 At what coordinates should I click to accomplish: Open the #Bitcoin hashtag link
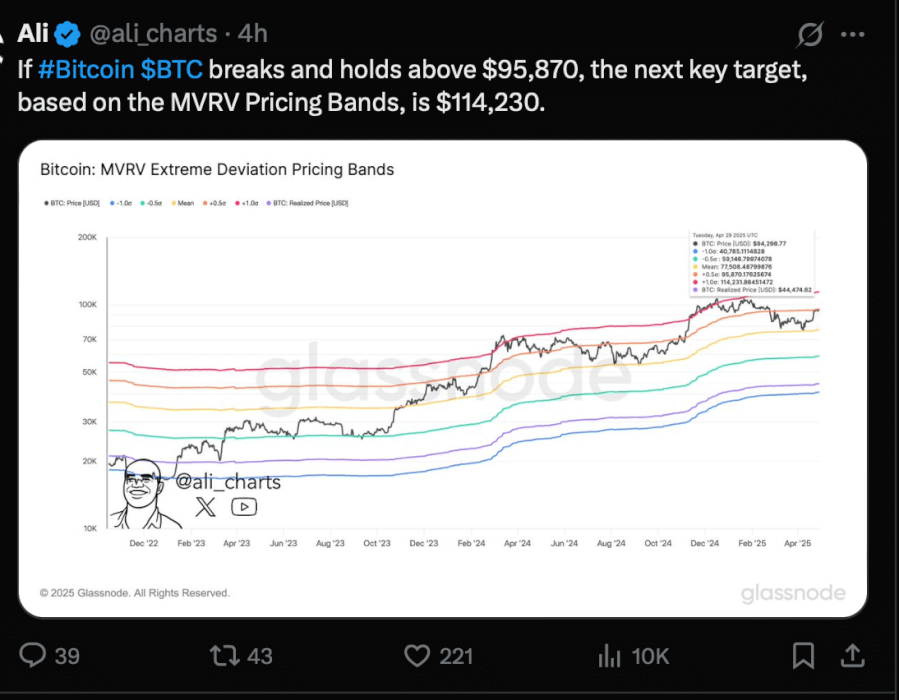pos(86,69)
